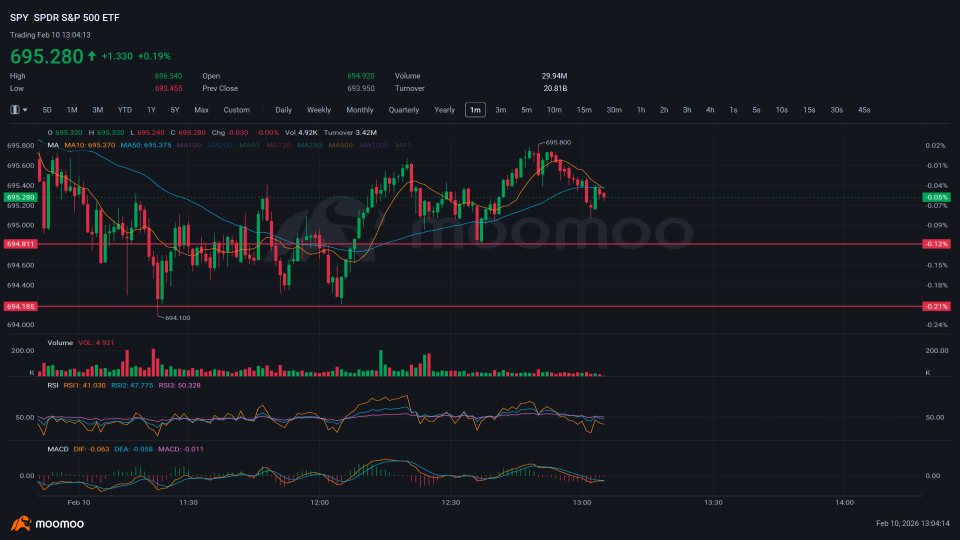
Task: Switch to YTD range
Action: (x=125, y=110)
